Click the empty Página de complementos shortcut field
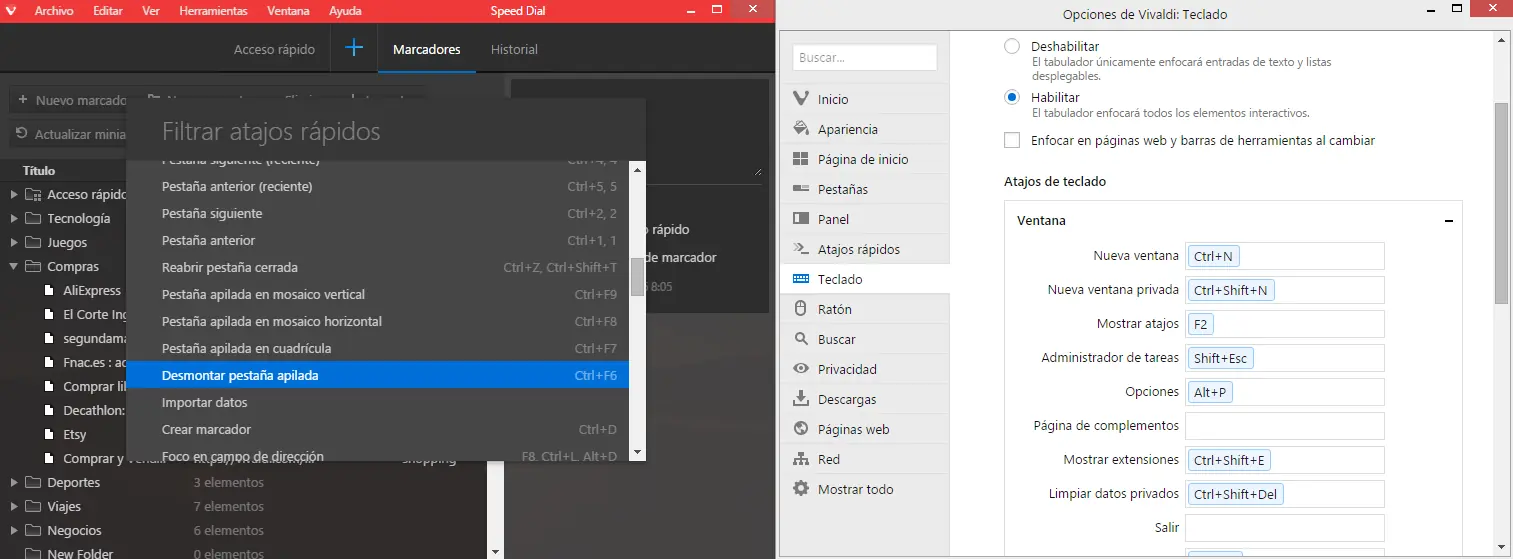The height and width of the screenshot is (559, 1513). [x=1284, y=426]
